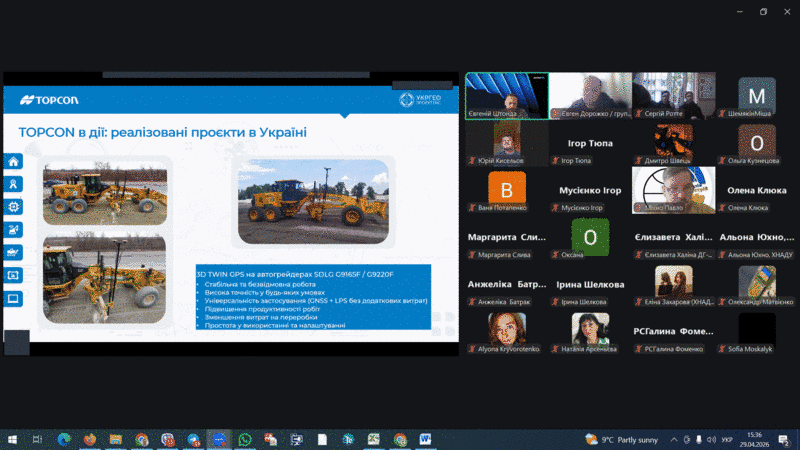Click Ваня Потапенко's orange B avatar
Image resolution: width=800 pixels, height=450 pixels.
click(506, 189)
